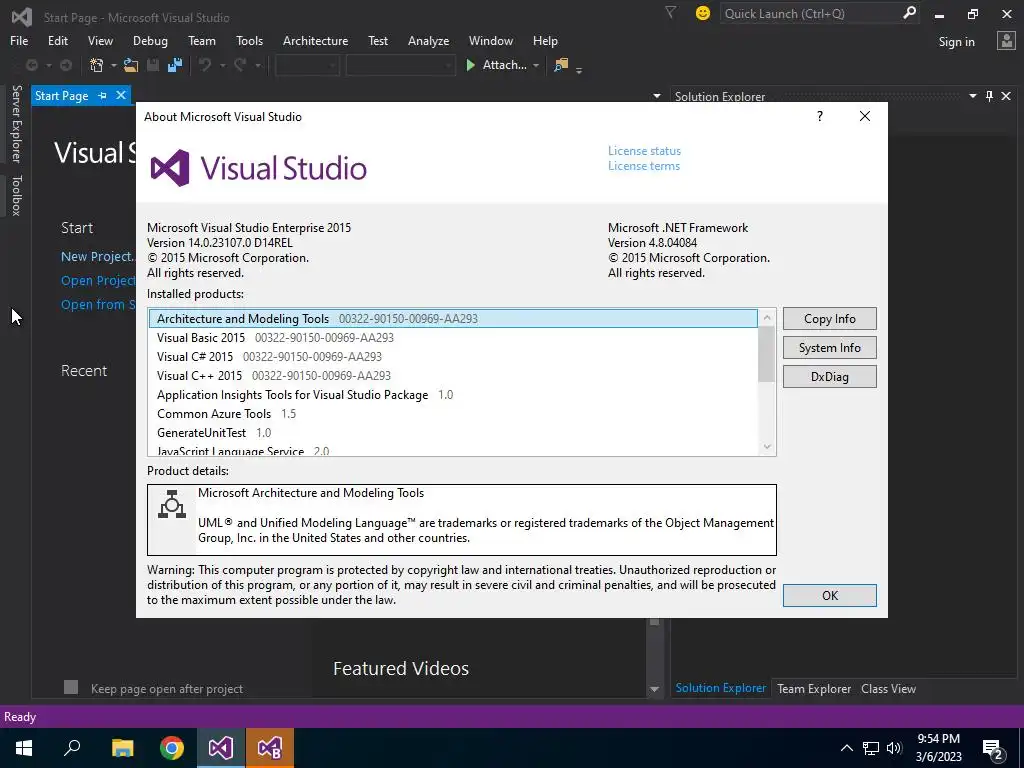Open the Tools menu
This screenshot has width=1024, height=768.
(x=249, y=40)
